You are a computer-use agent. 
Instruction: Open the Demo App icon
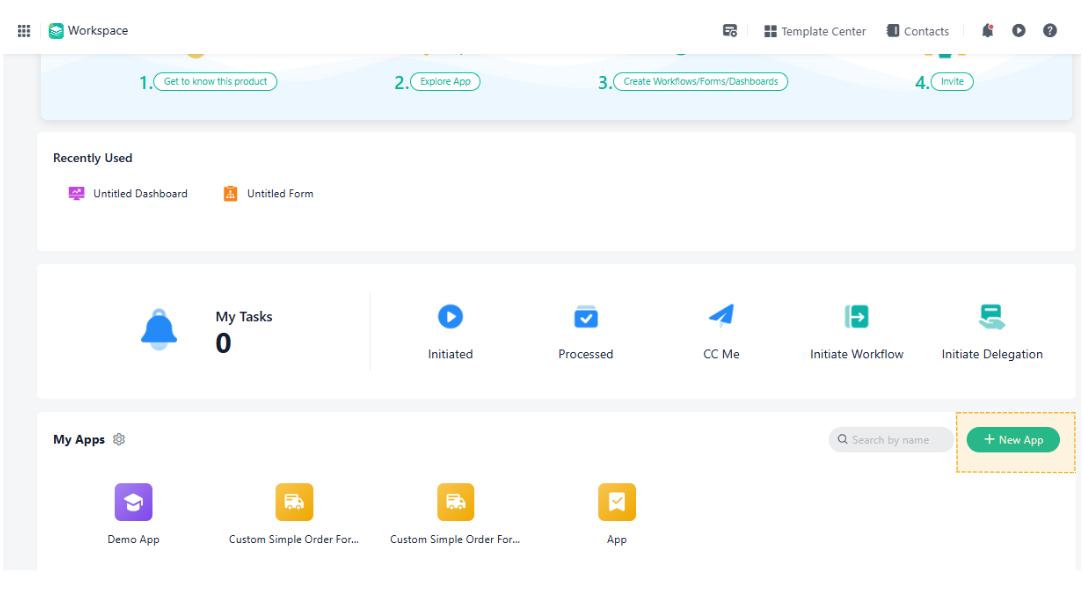(x=133, y=502)
